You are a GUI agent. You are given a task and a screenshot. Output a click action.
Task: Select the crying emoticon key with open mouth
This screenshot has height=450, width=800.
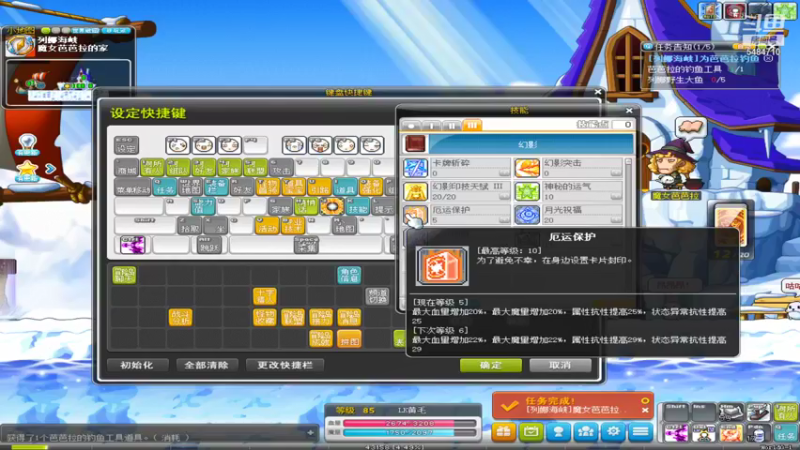[320, 145]
